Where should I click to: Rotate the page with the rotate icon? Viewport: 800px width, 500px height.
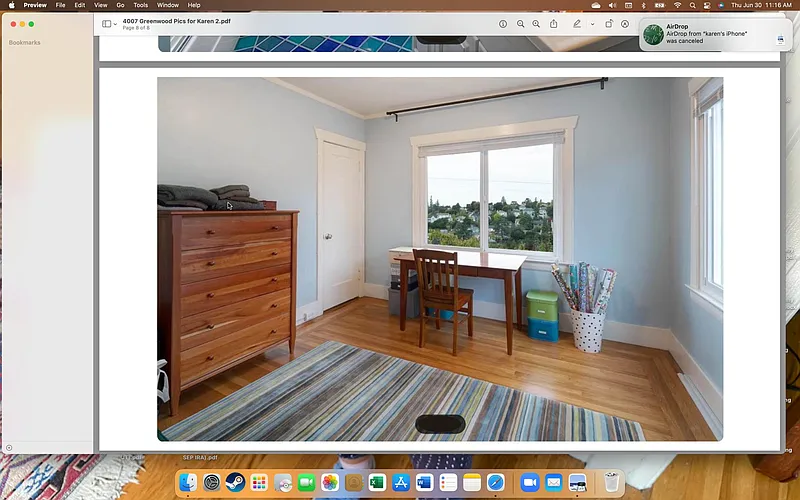click(x=609, y=24)
